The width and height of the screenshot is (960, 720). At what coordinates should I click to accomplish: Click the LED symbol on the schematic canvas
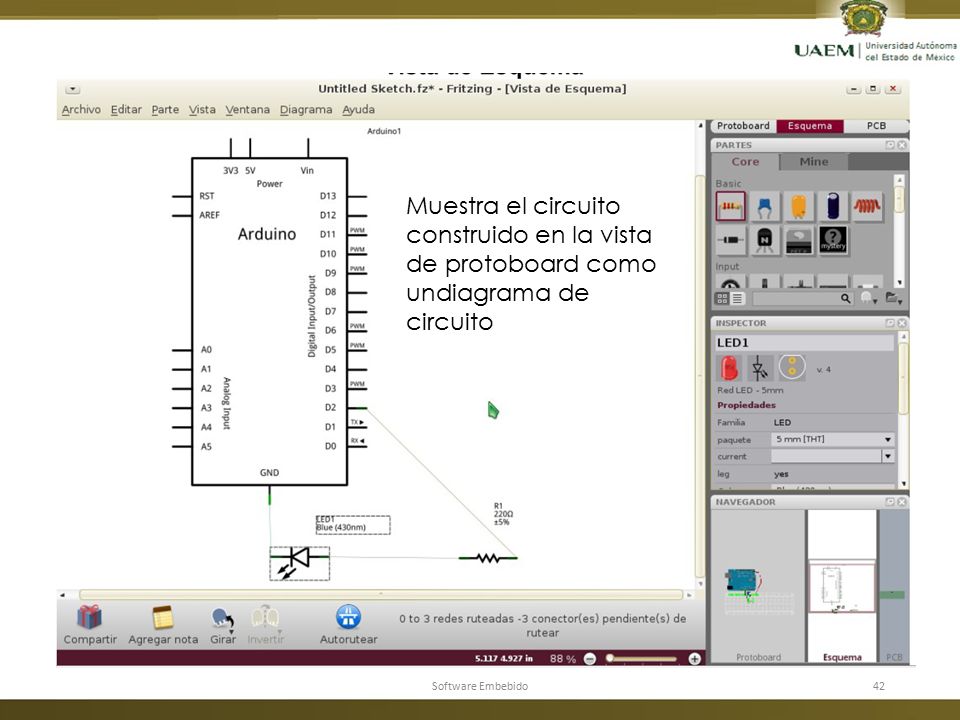(x=299, y=563)
